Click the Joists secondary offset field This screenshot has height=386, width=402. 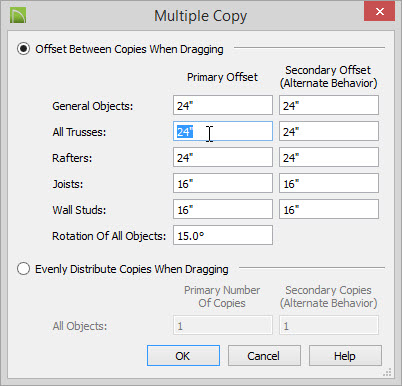pyautogui.click(x=329, y=183)
